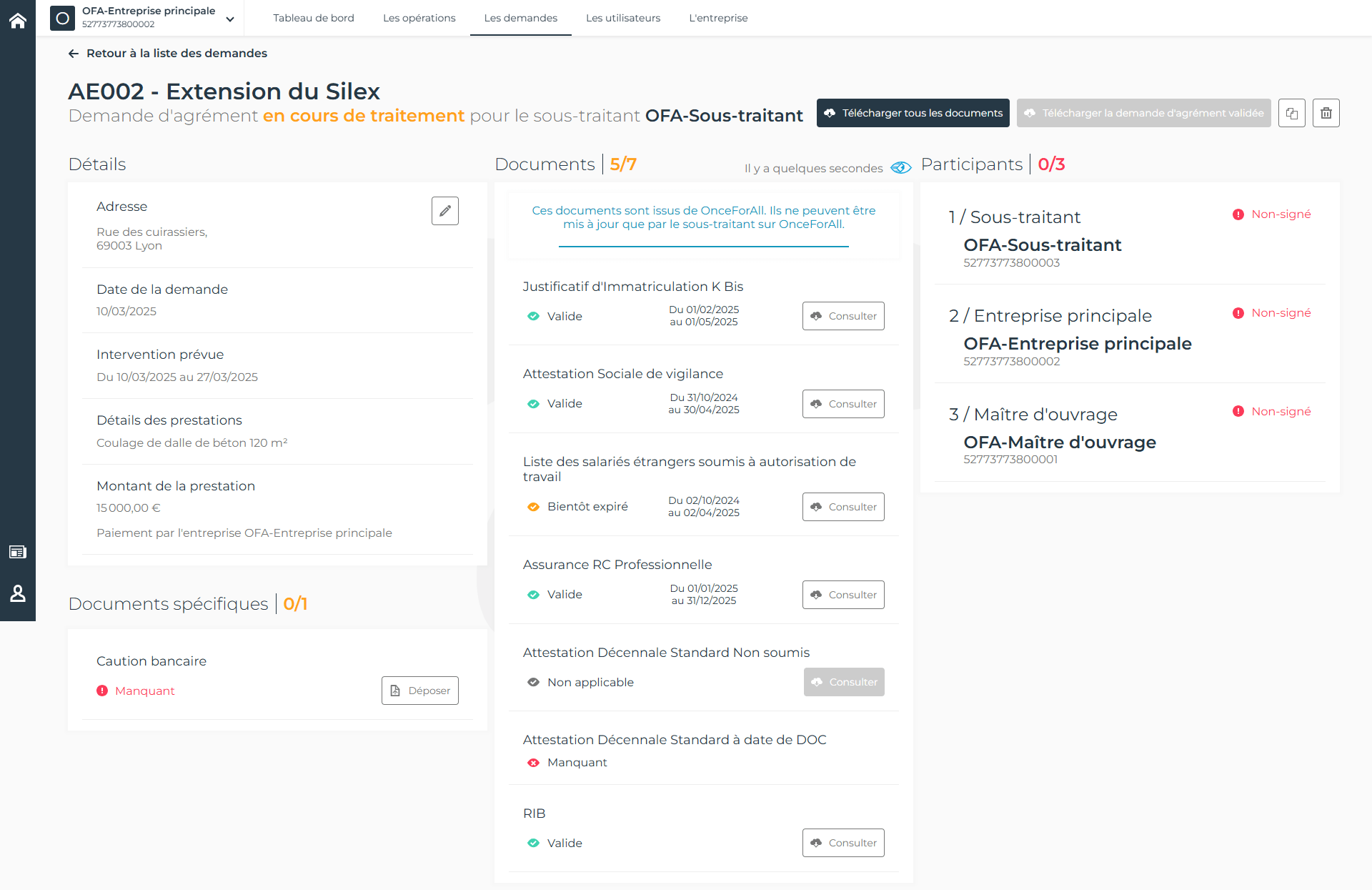Consult the Justificatif d'Immatriculation K Bis document
The height and width of the screenshot is (890, 1372).
(x=842, y=316)
